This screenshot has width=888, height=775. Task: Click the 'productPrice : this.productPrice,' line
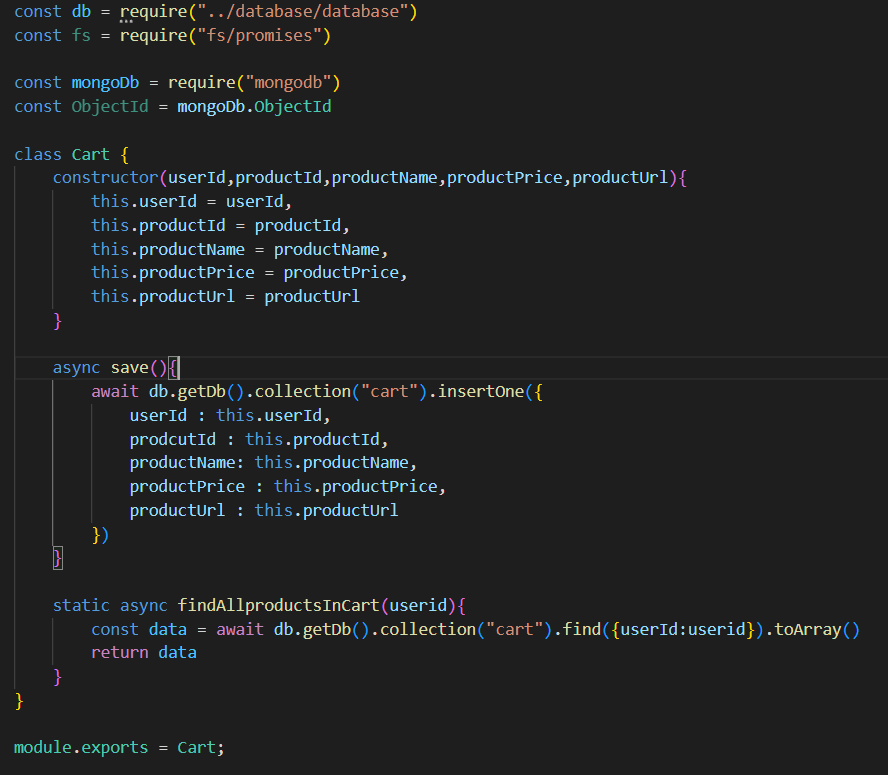288,487
